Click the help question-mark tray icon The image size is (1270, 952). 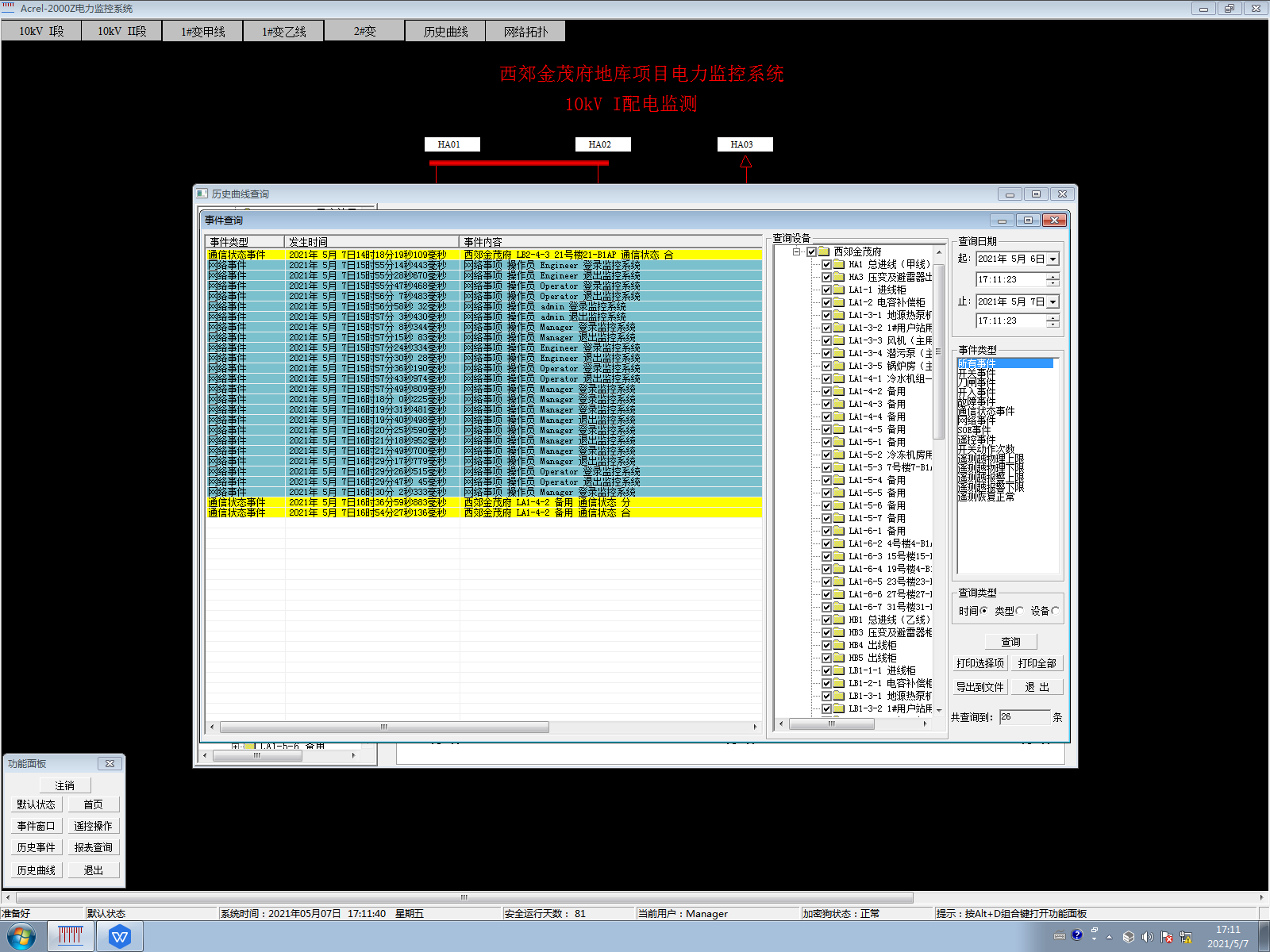pyautogui.click(x=1076, y=935)
